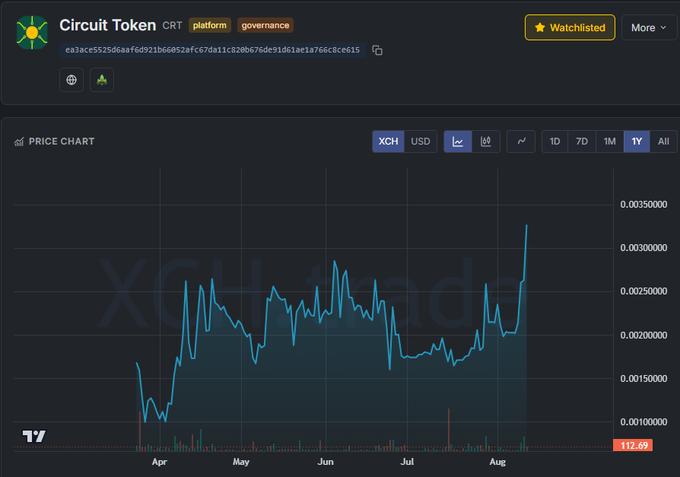Screen dimensions: 680x477
Task: Copy the token asset ID
Action: pos(377,50)
